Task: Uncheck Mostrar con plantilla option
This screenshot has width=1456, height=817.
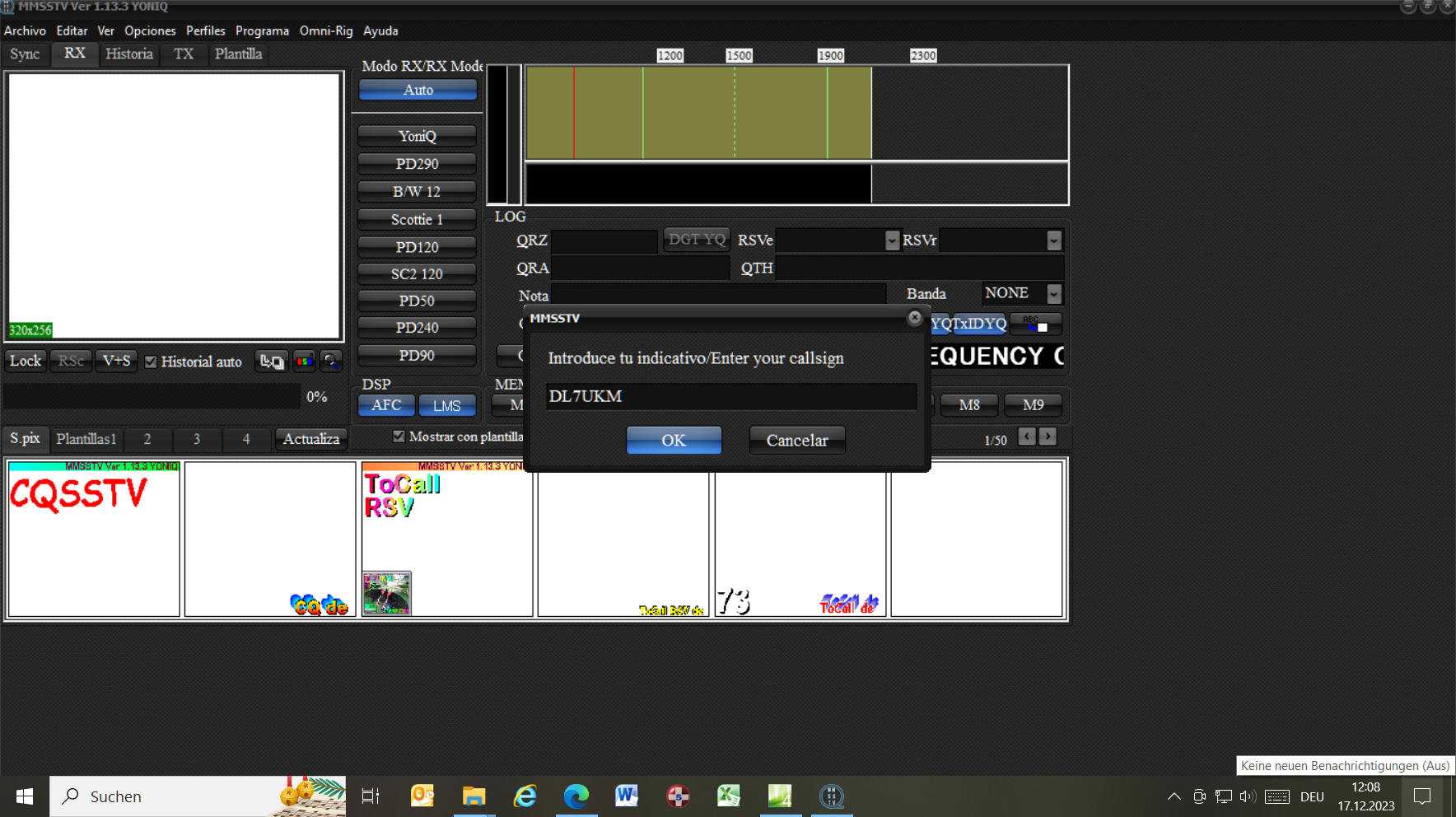Action: (x=399, y=437)
